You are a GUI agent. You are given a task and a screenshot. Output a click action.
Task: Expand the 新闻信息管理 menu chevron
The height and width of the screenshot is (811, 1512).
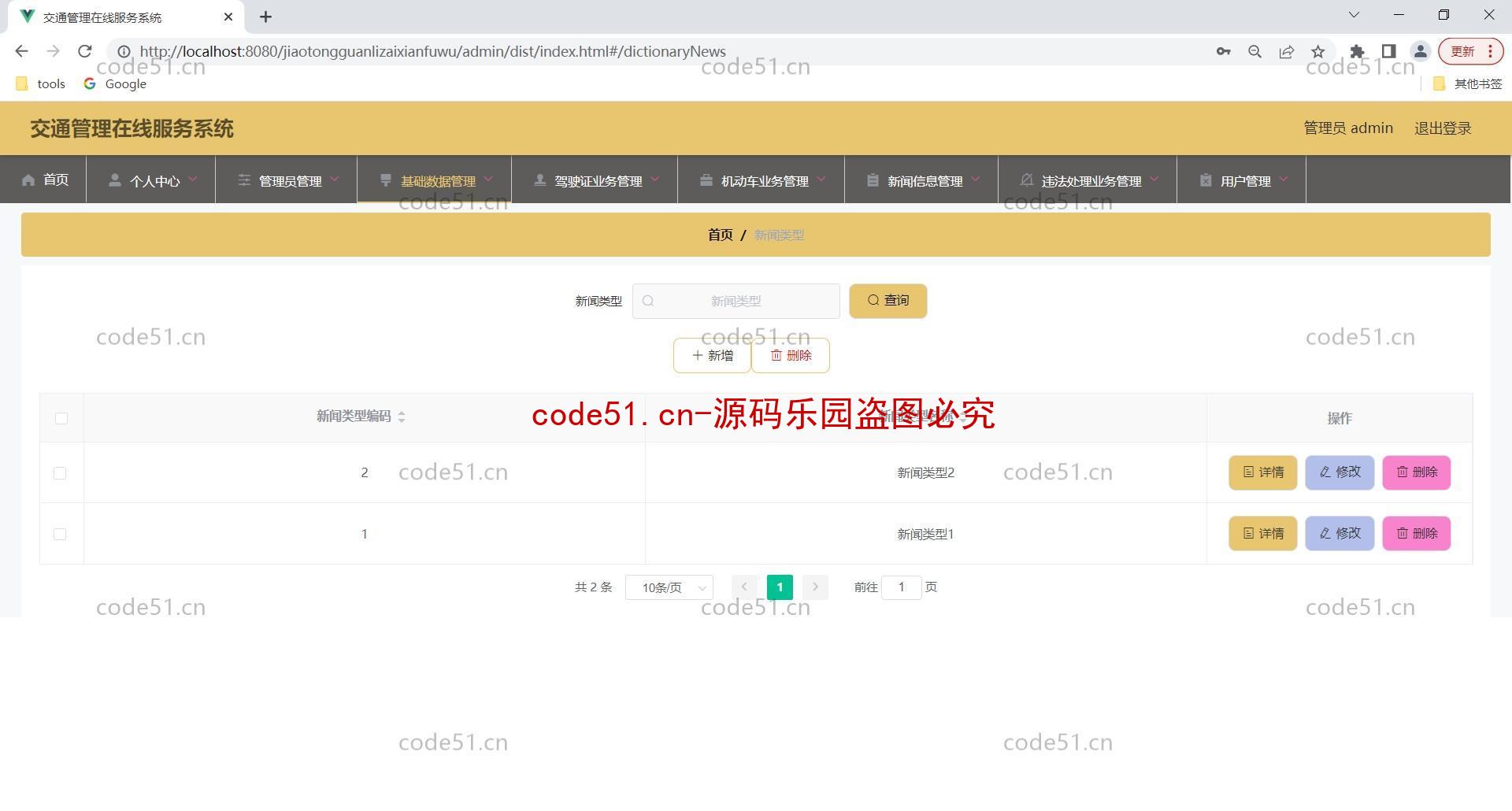[x=976, y=180]
